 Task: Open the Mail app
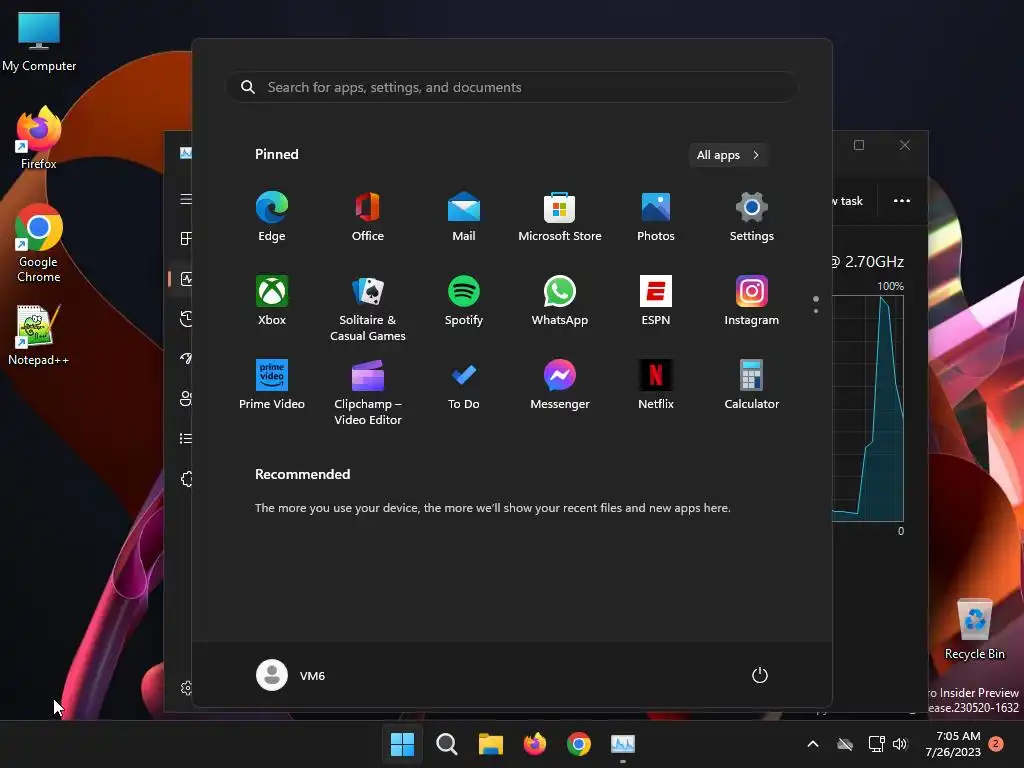click(x=464, y=217)
